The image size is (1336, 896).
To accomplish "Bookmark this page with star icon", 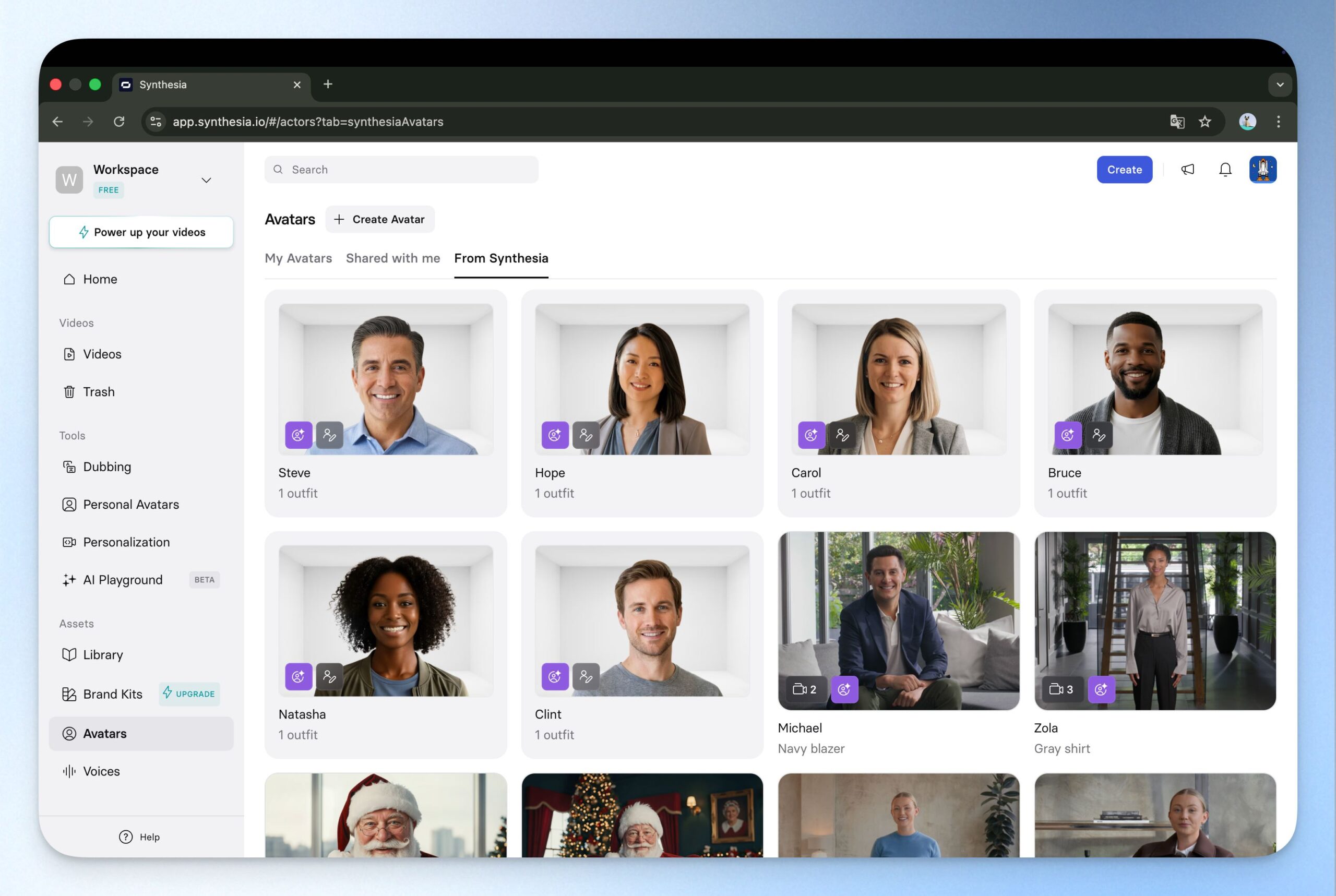I will [1204, 121].
